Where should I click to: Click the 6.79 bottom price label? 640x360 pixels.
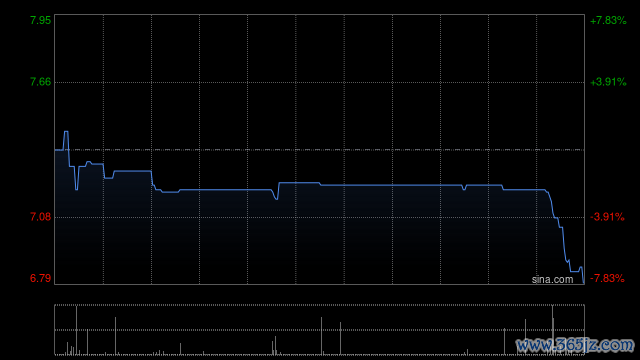pyautogui.click(x=40, y=278)
